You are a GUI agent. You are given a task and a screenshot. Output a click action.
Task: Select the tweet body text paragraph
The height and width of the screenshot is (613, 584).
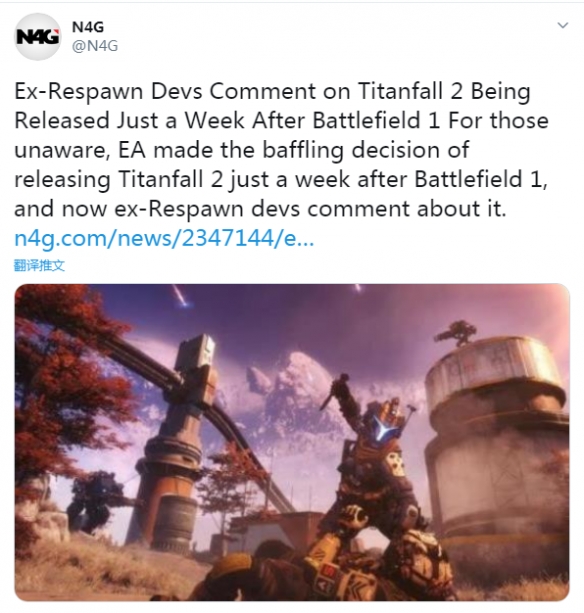[x=281, y=150]
